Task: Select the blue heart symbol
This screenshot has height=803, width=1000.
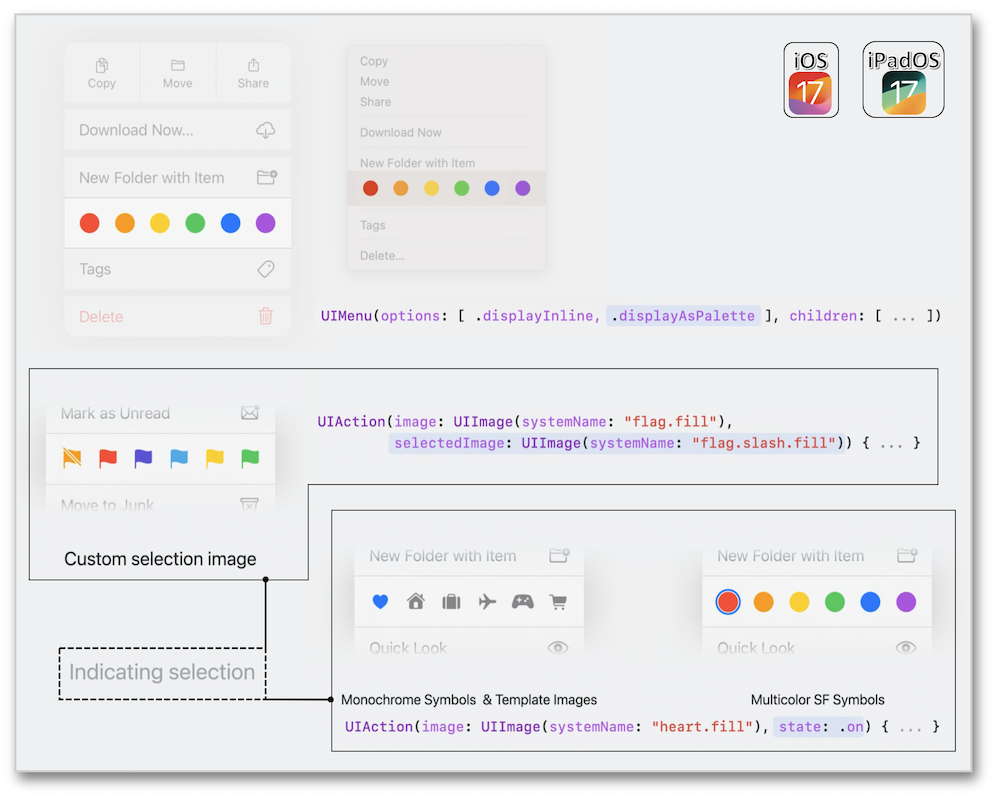Action: click(x=380, y=601)
